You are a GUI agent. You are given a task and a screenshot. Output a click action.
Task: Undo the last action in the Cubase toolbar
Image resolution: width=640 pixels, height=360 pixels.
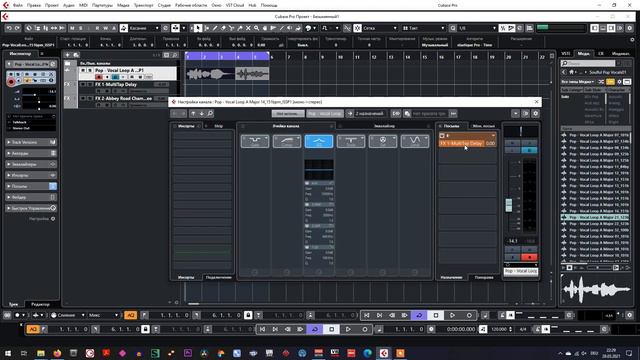(9, 28)
